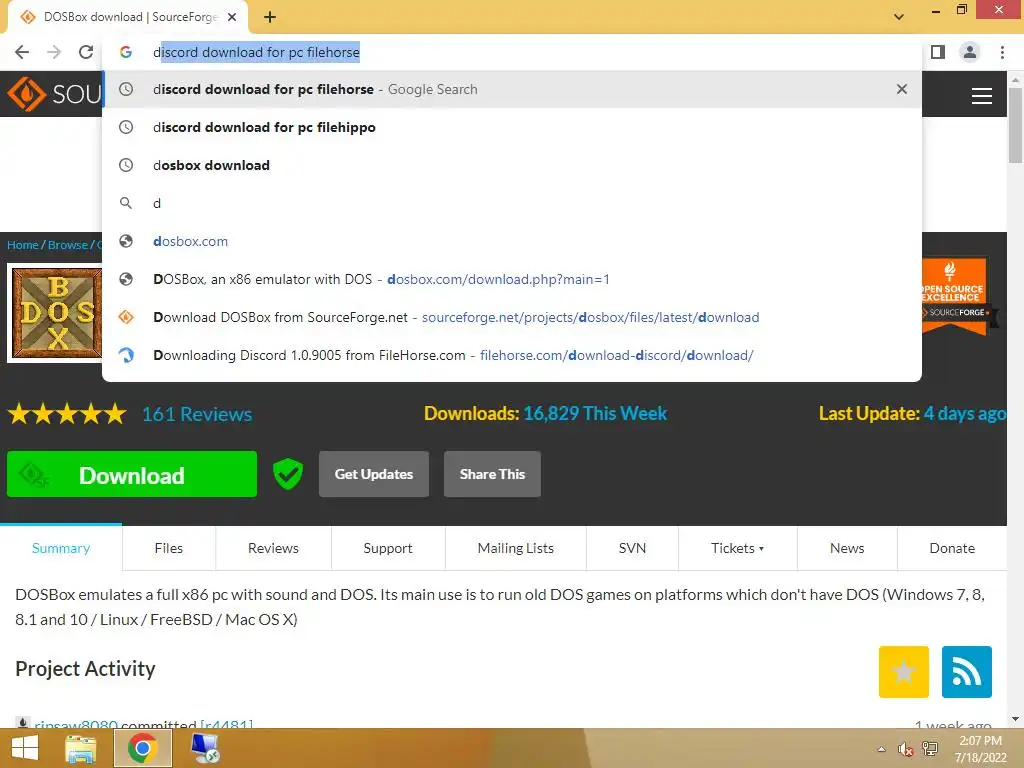Image resolution: width=1024 pixels, height=768 pixels.
Task: Open a new browser tab
Action: [x=270, y=17]
